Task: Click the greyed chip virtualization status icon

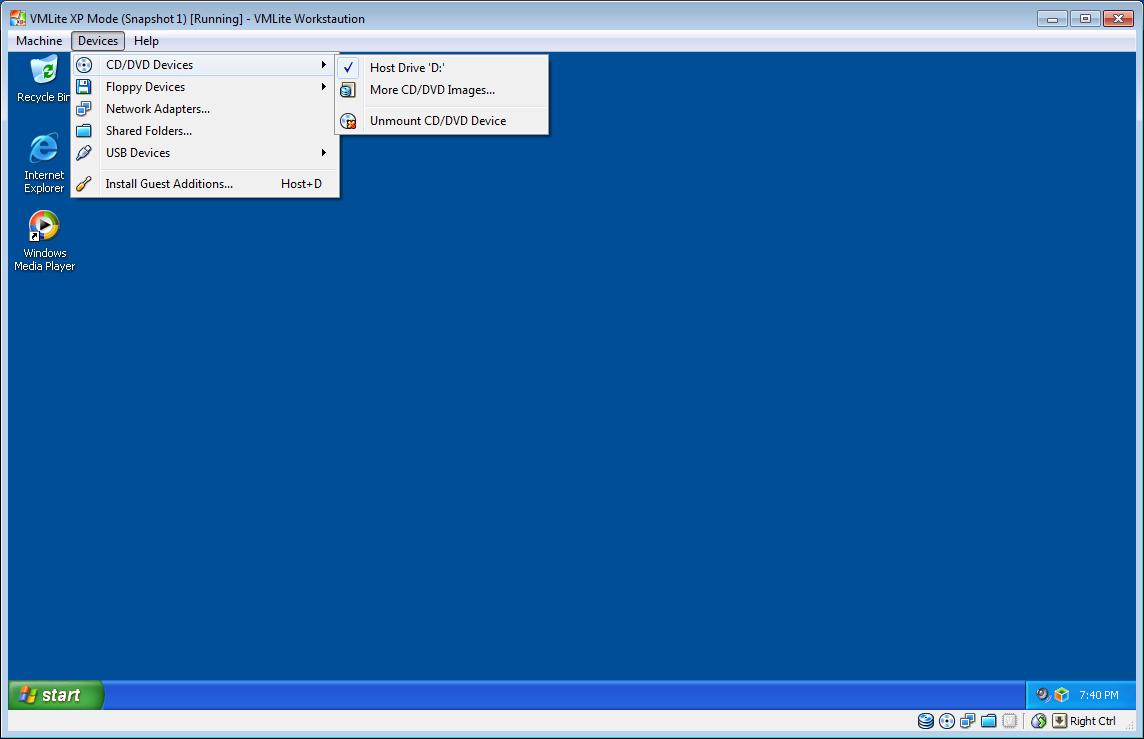Action: [x=1010, y=721]
